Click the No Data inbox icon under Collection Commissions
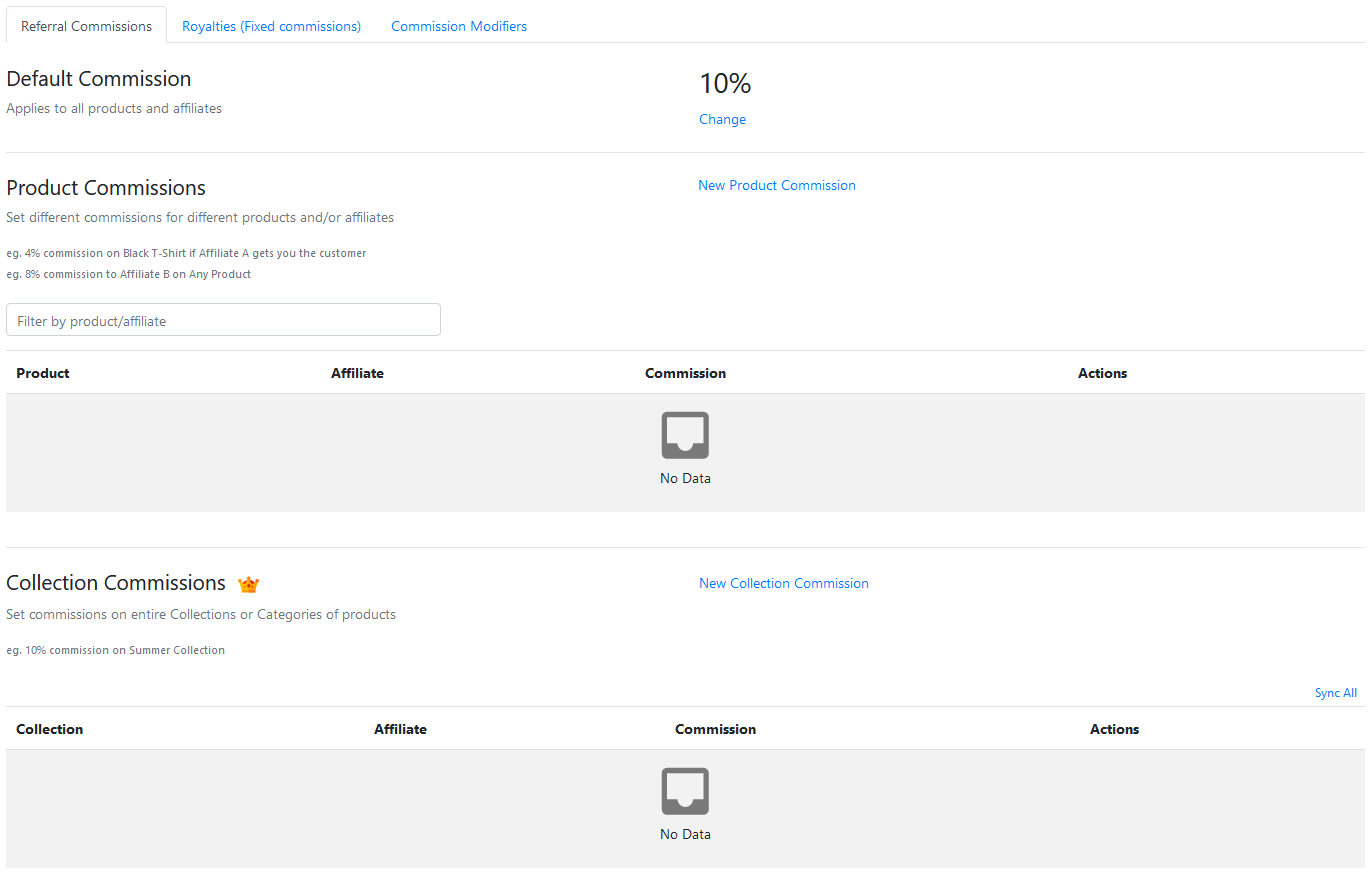1371x876 pixels. pyautogui.click(x=685, y=790)
